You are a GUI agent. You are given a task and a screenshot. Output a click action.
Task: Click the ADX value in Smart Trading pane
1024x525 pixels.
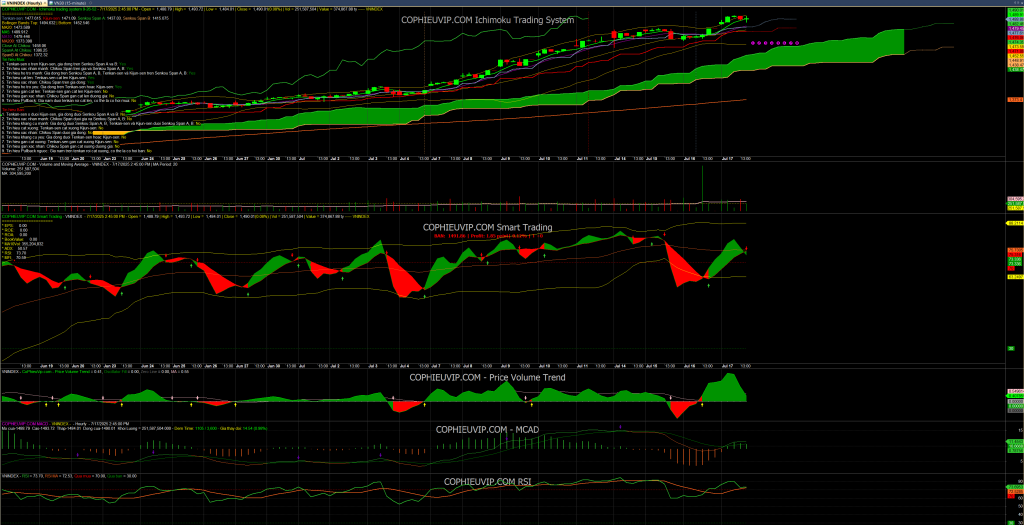15,248
